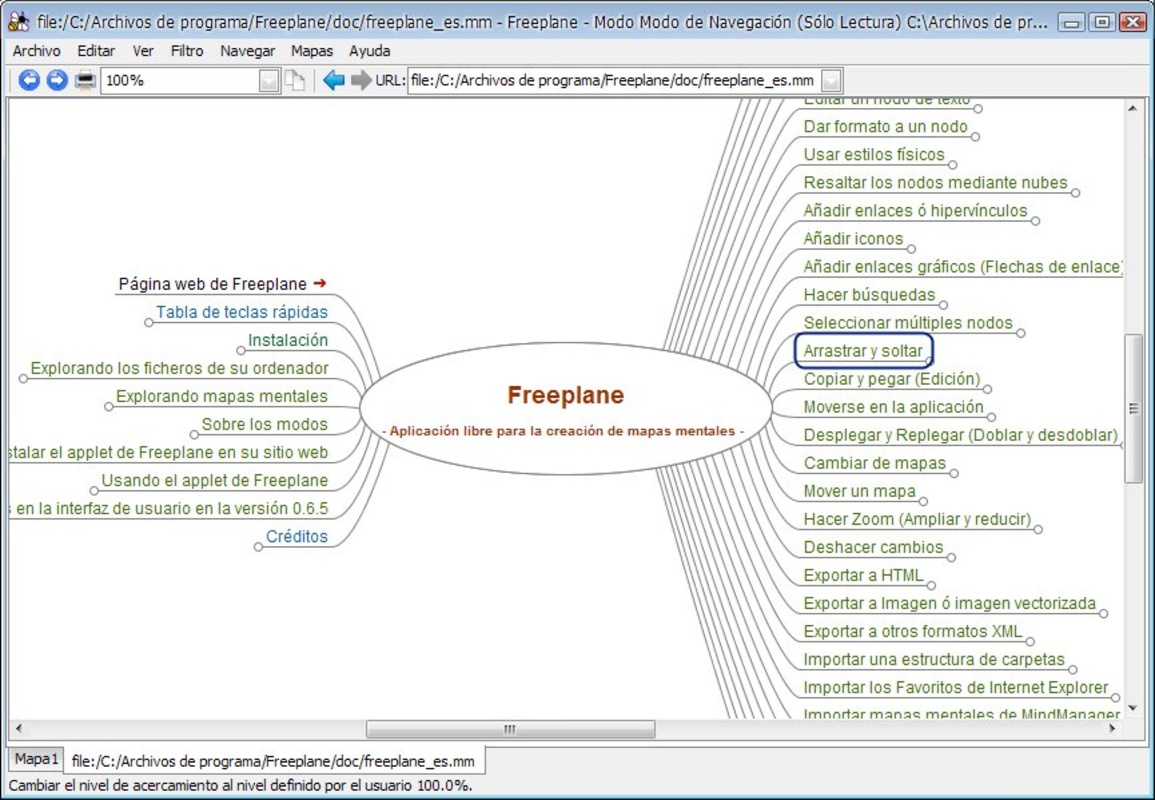Click the gray right arrow before URL
Viewport: 1155px width, 800px height.
click(361, 80)
